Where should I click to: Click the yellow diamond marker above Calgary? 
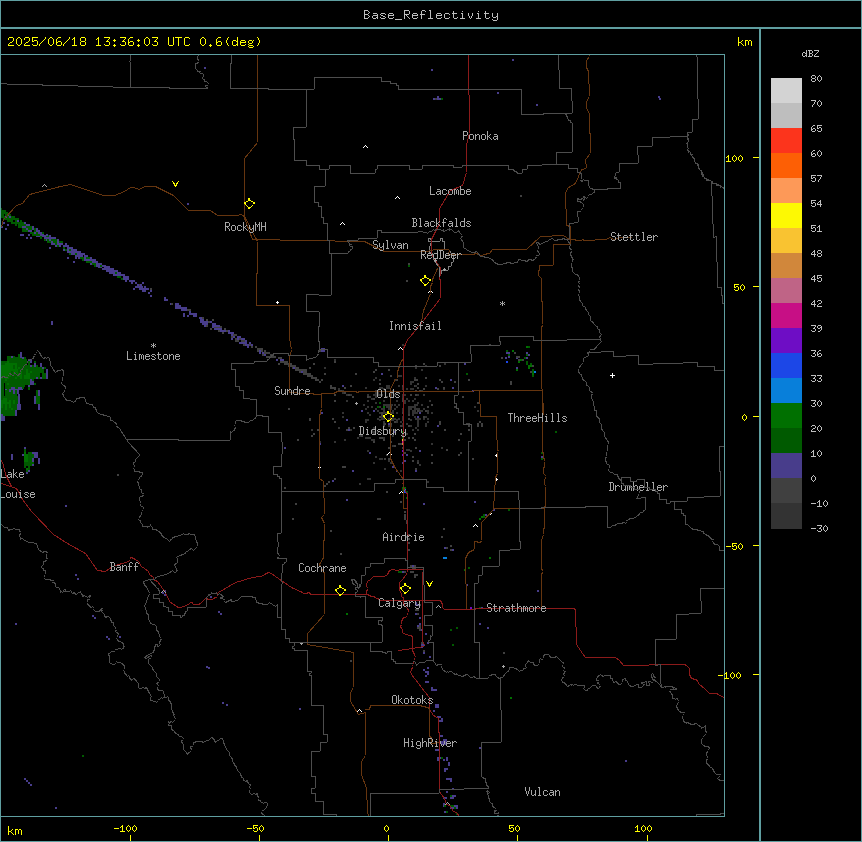coord(405,589)
